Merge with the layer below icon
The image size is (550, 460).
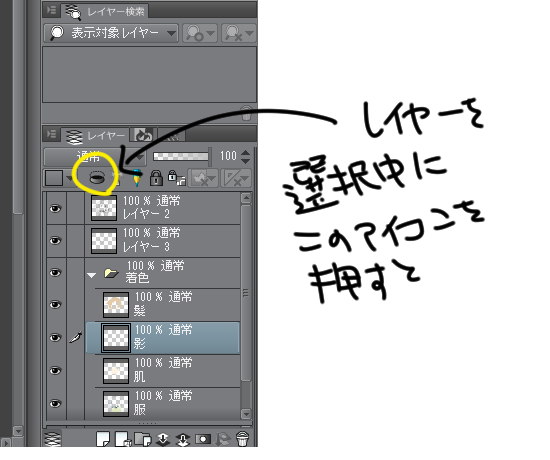[183, 439]
